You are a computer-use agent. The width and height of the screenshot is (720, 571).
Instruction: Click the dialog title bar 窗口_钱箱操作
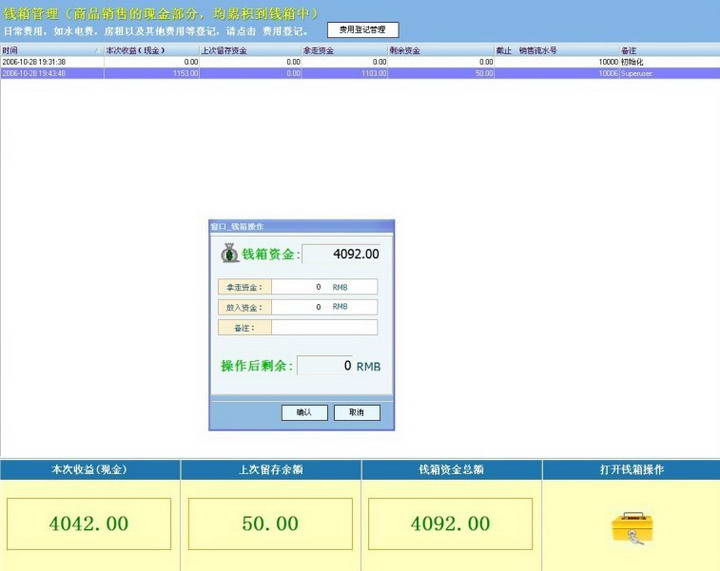pyautogui.click(x=302, y=226)
